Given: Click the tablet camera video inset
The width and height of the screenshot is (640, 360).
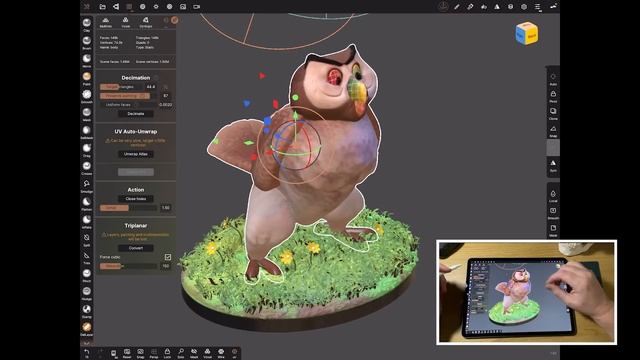Looking at the screenshot, I should 527,292.
